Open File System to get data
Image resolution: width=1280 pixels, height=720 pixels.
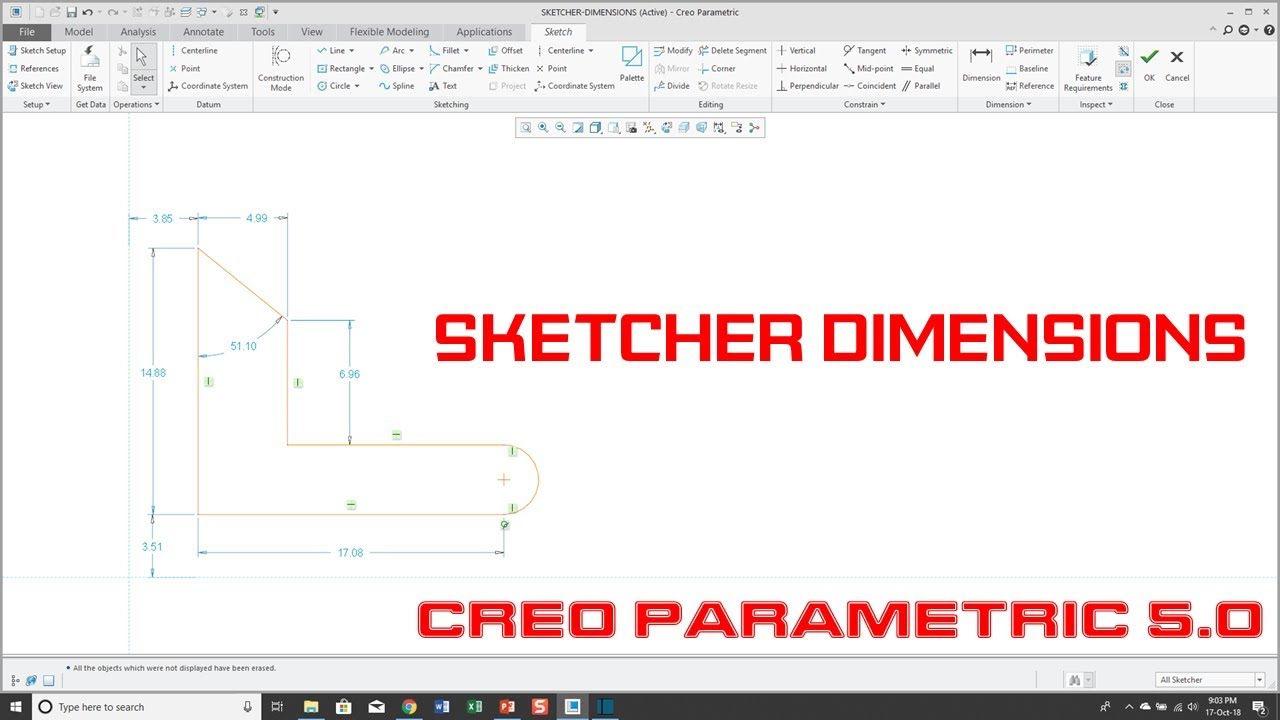click(90, 68)
